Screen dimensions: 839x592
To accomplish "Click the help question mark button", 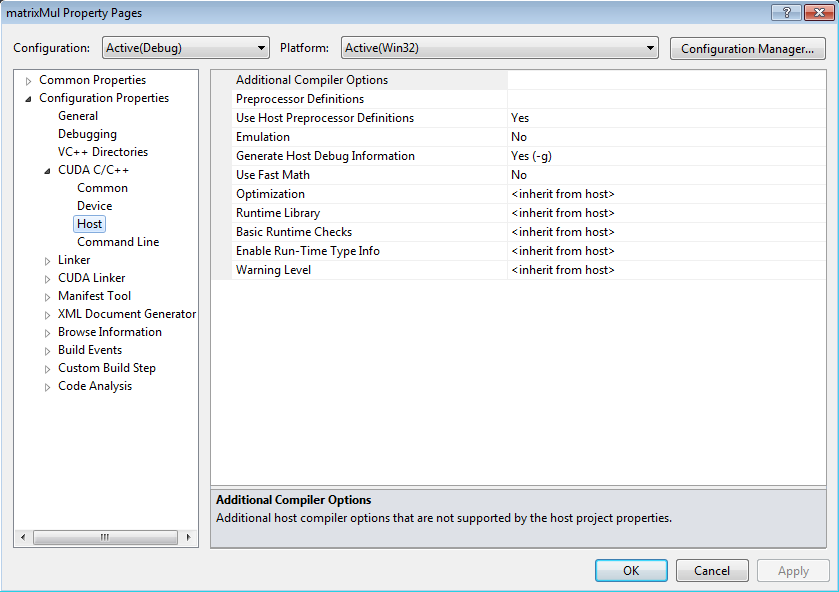I will (x=788, y=13).
